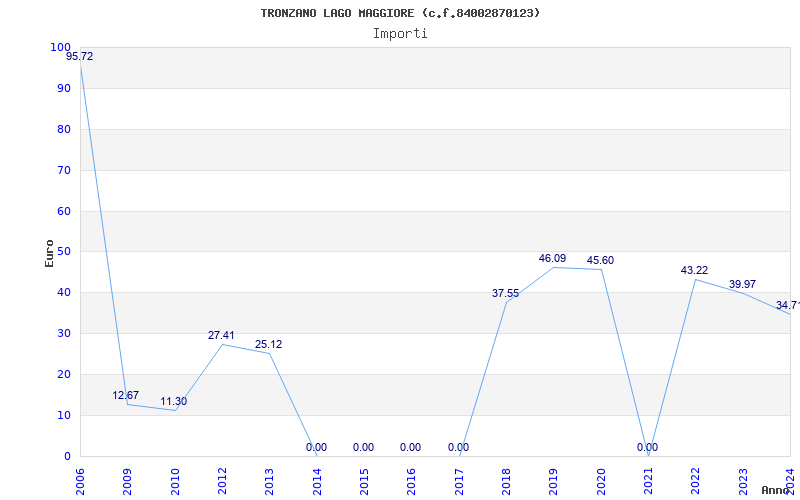Click the x-axis year 2022
Screen dimensions: 800x500
pyautogui.click(x=696, y=482)
